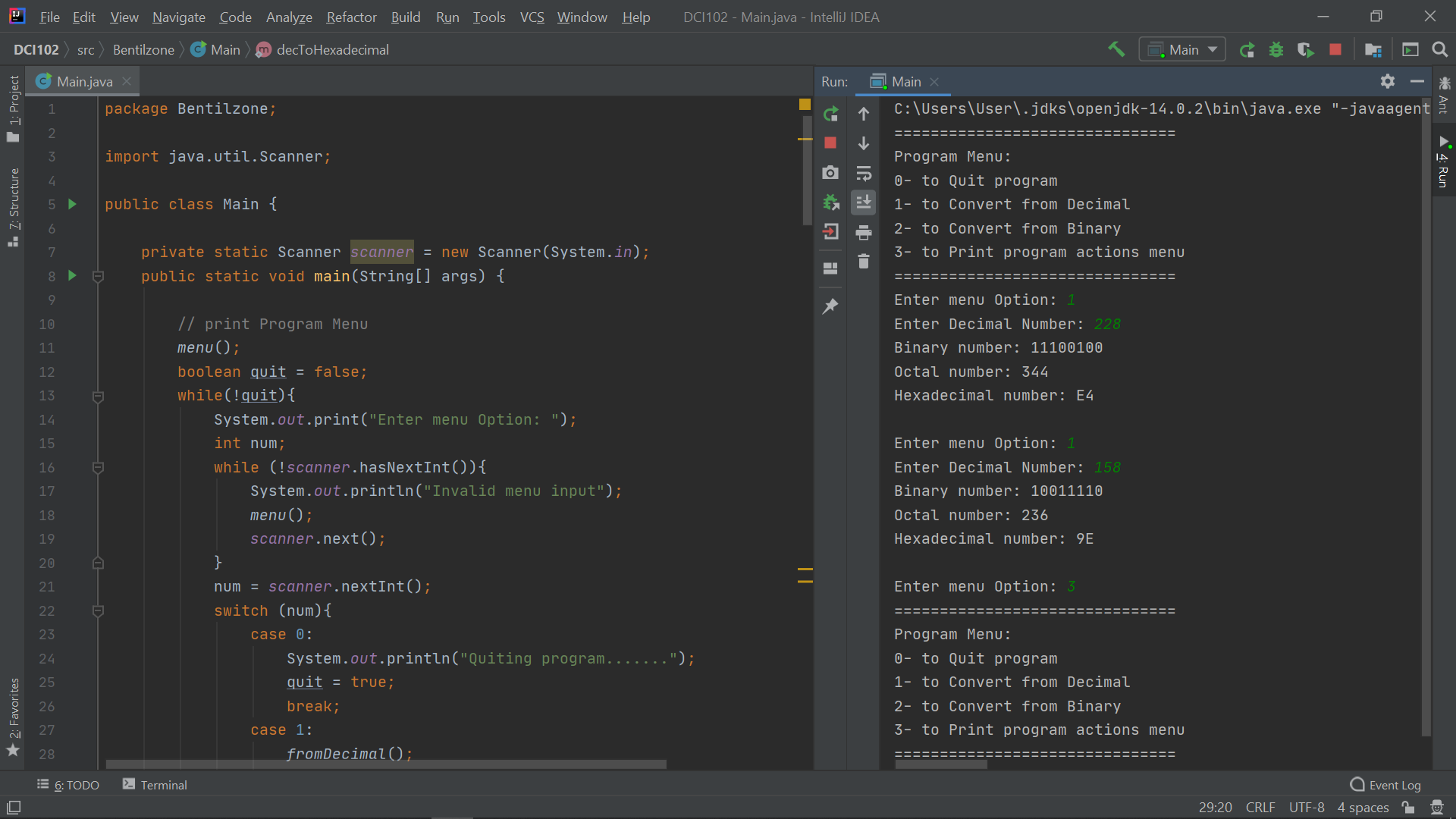The height and width of the screenshot is (819, 1456).
Task: Click the line:column 29:20 indicator
Action: [x=1215, y=808]
